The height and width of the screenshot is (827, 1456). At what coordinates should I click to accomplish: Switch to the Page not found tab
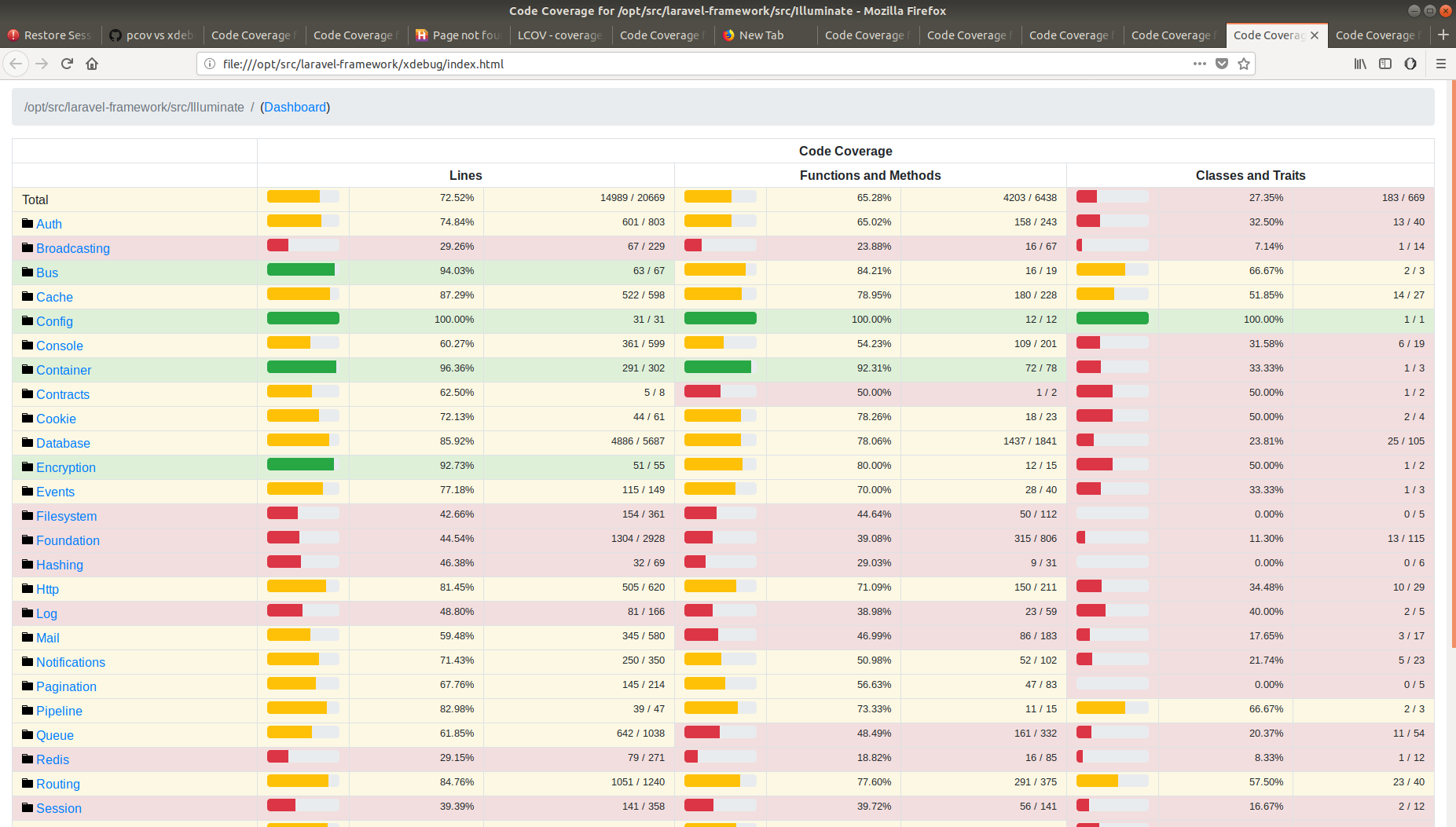(459, 35)
